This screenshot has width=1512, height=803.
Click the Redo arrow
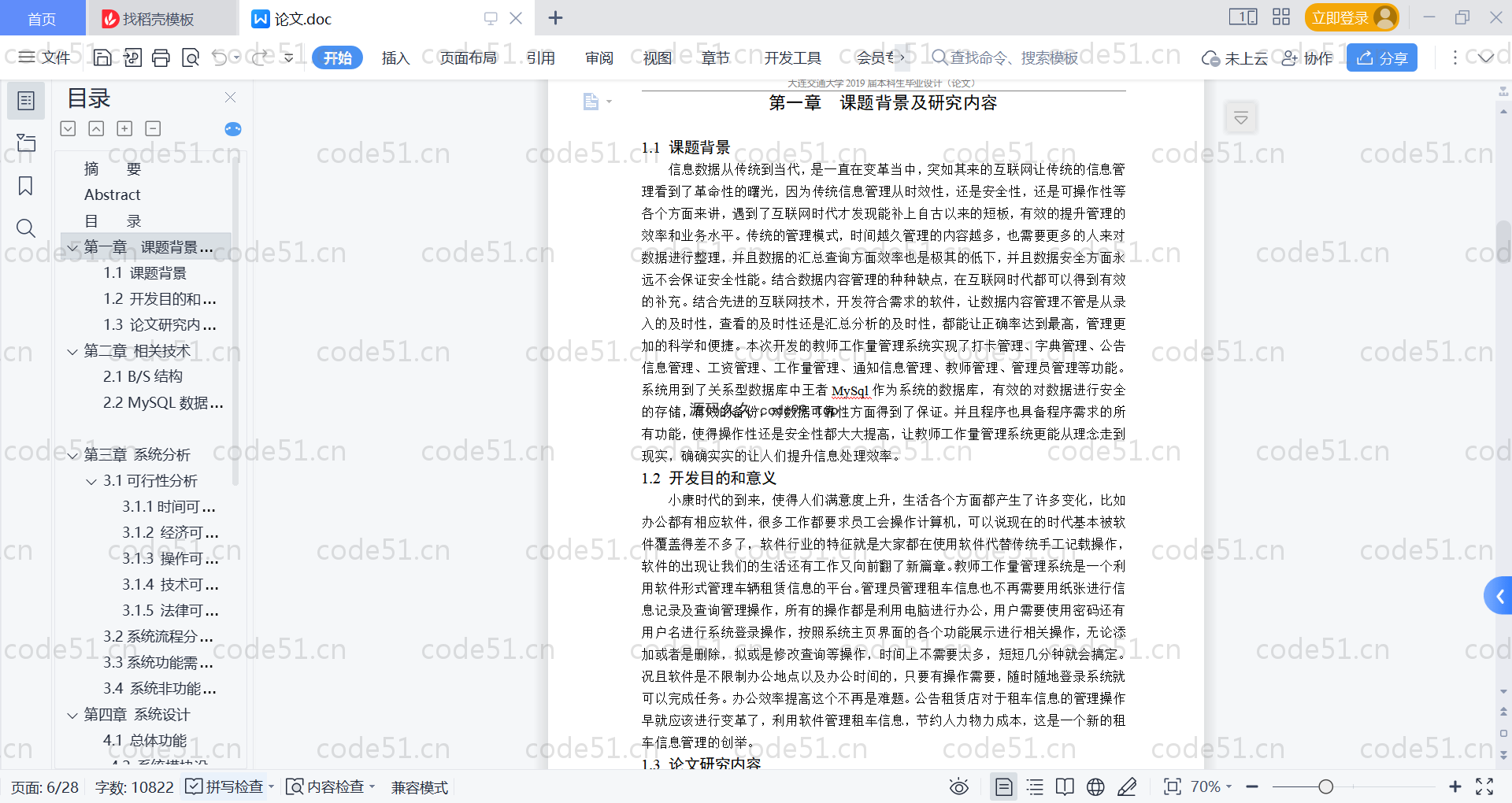(x=259, y=57)
